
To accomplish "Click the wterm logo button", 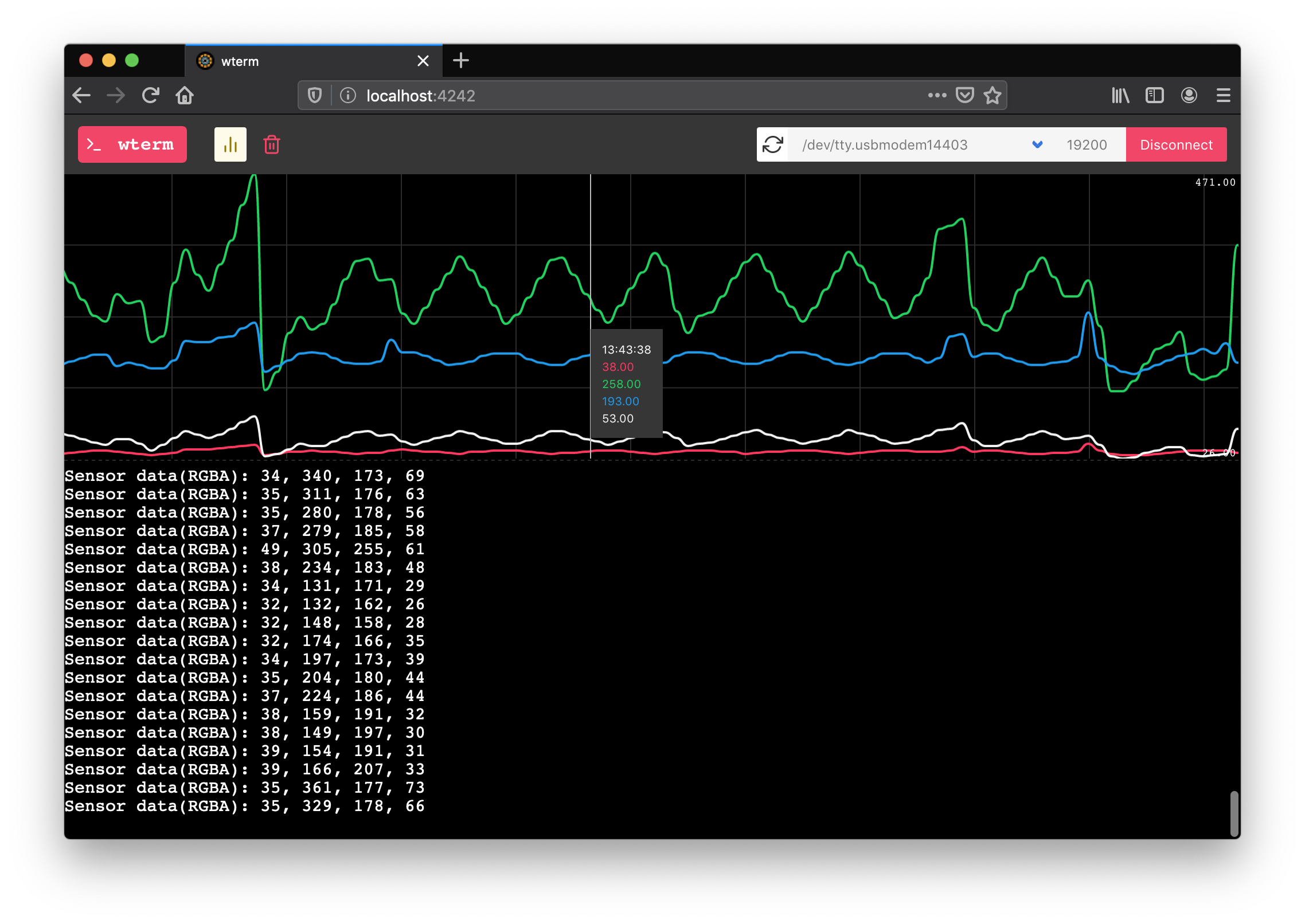I will point(132,144).
